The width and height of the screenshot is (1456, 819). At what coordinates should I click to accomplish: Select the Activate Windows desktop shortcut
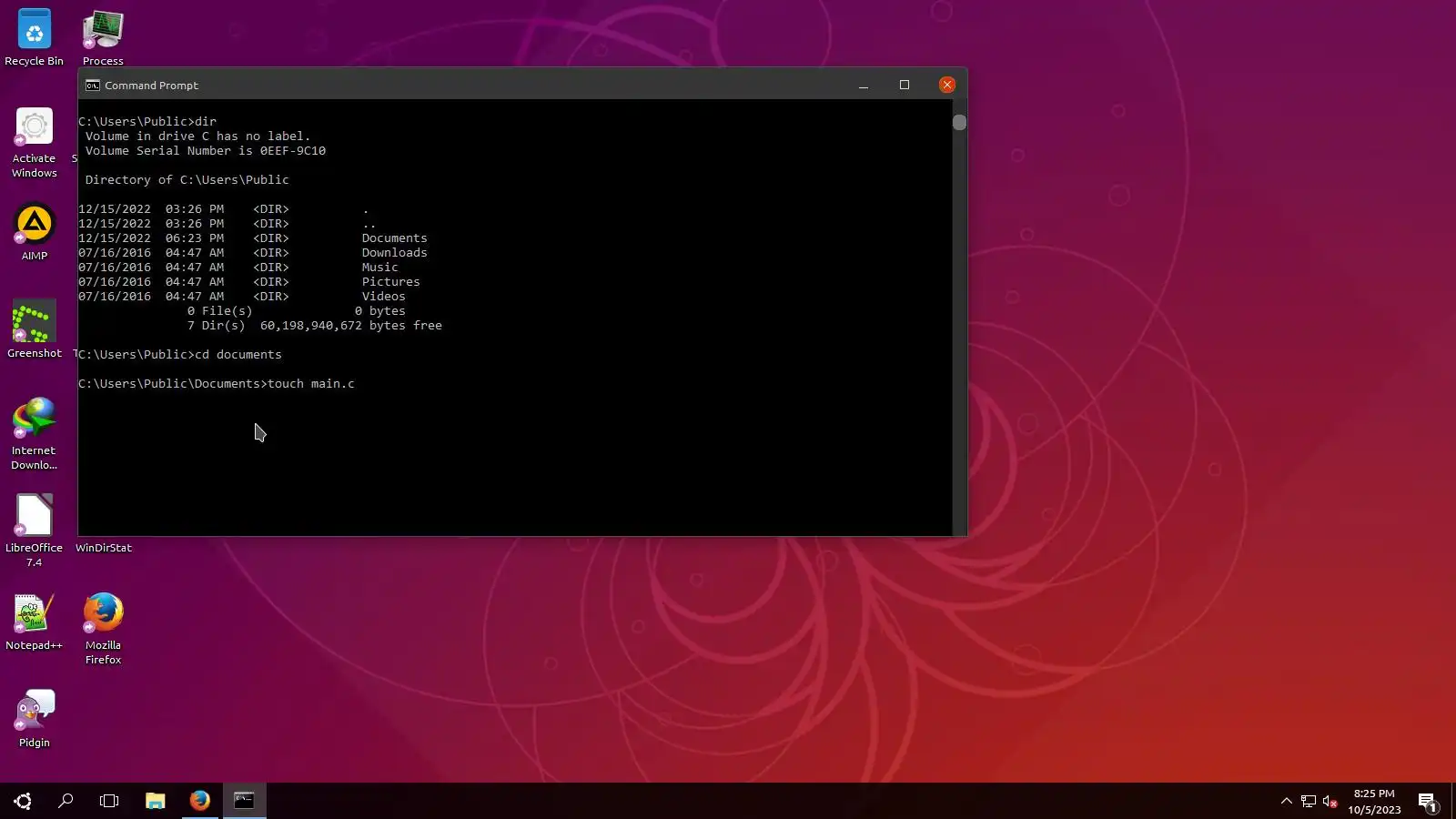point(35,143)
